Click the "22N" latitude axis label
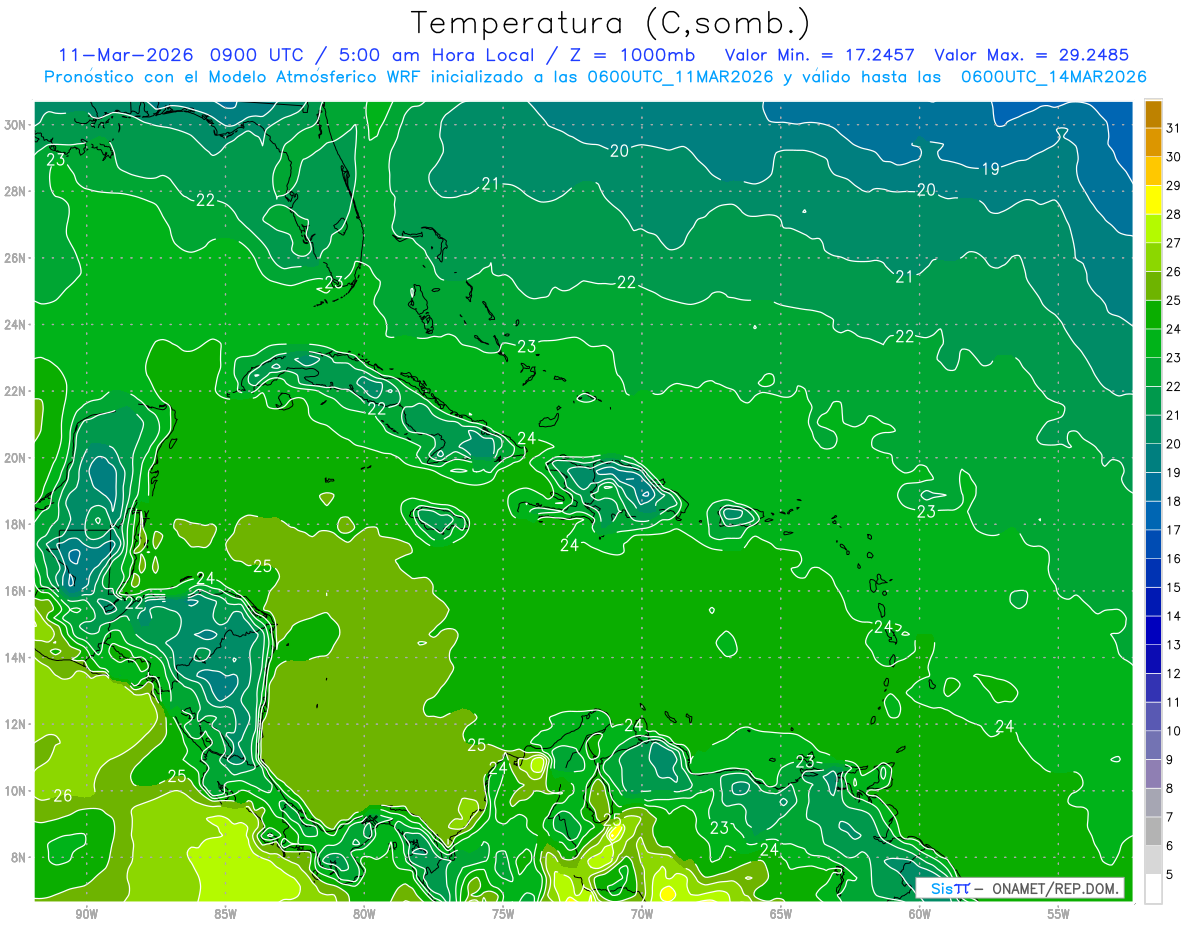This screenshot has height=927, width=1200. tap(15, 391)
